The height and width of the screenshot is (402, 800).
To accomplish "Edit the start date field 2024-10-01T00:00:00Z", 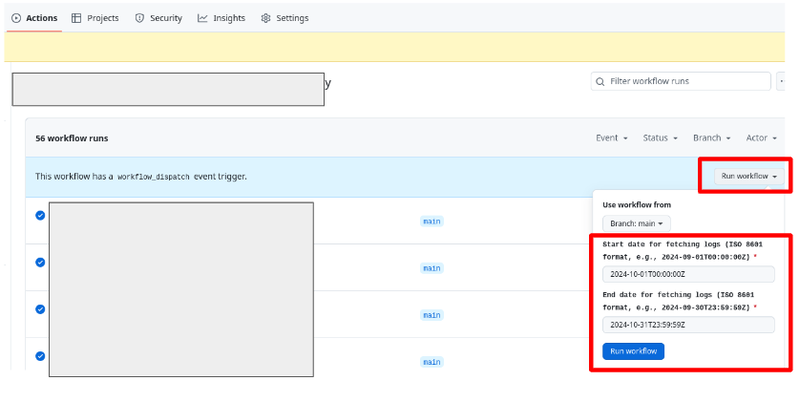I will click(688, 274).
